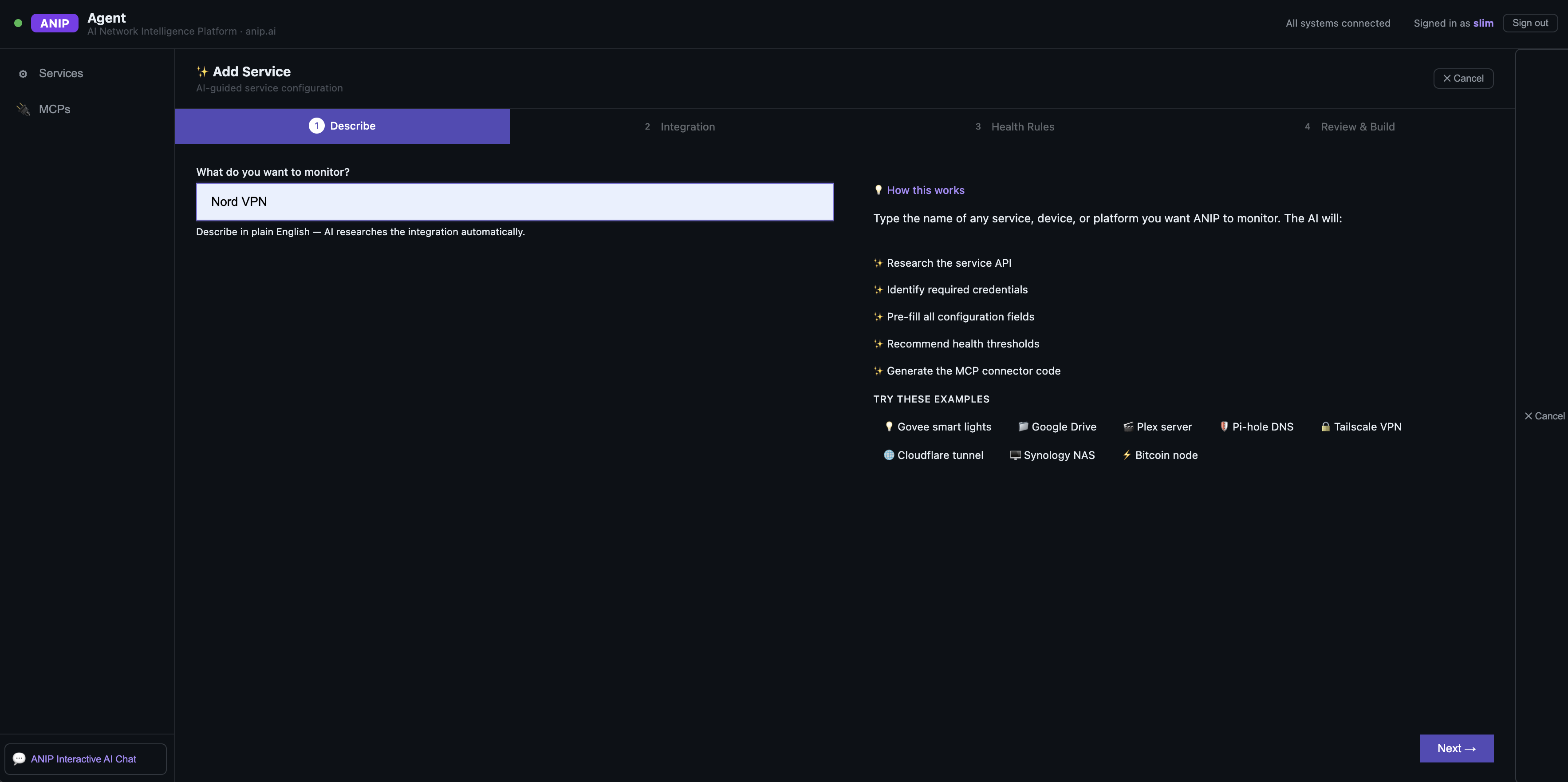Viewport: 1568px width, 782px height.
Task: Switch to the Review & Build step tab
Action: (1349, 126)
